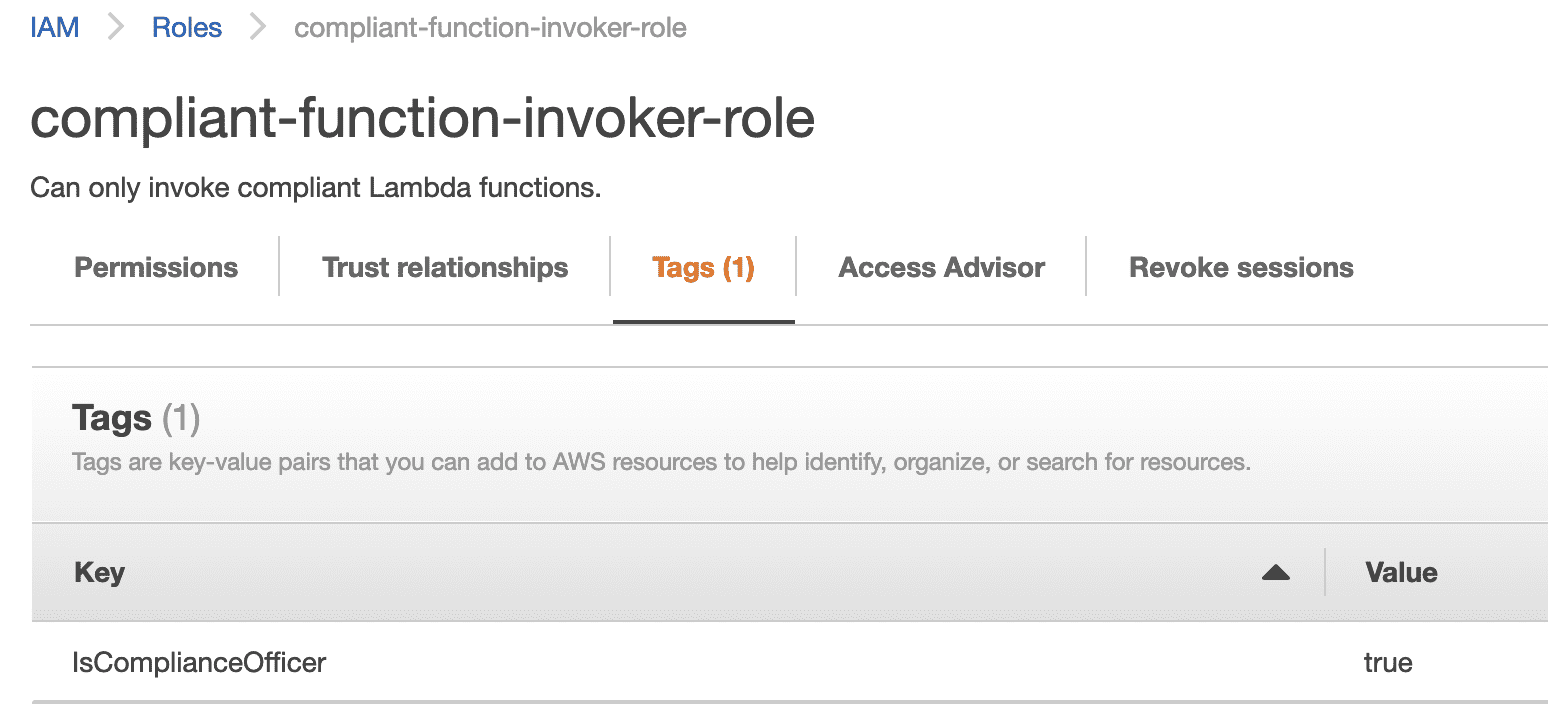Switch to the Permissions tab
This screenshot has height=726, width=1548.
[x=156, y=268]
